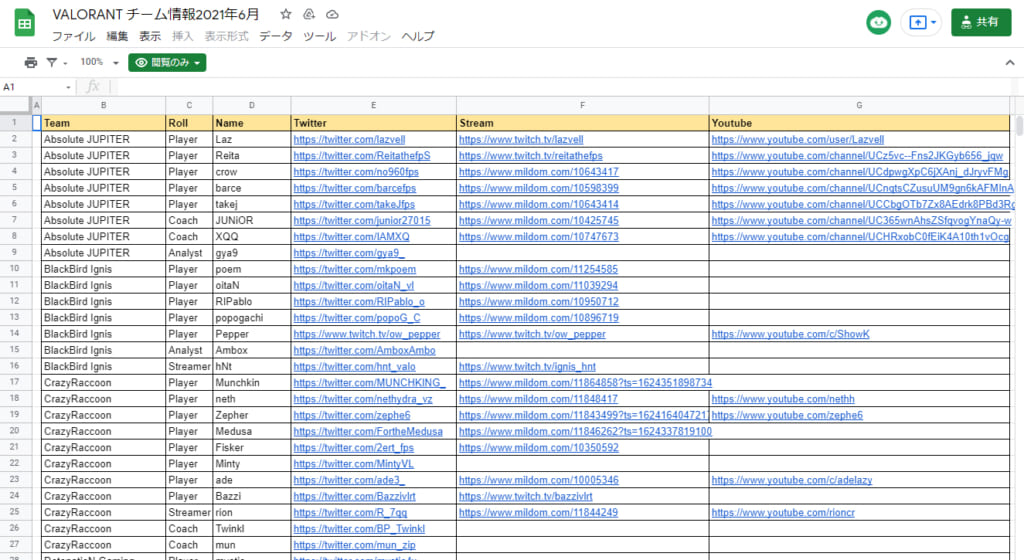Open twitch.tv/bazzivlrt link

tap(526, 496)
